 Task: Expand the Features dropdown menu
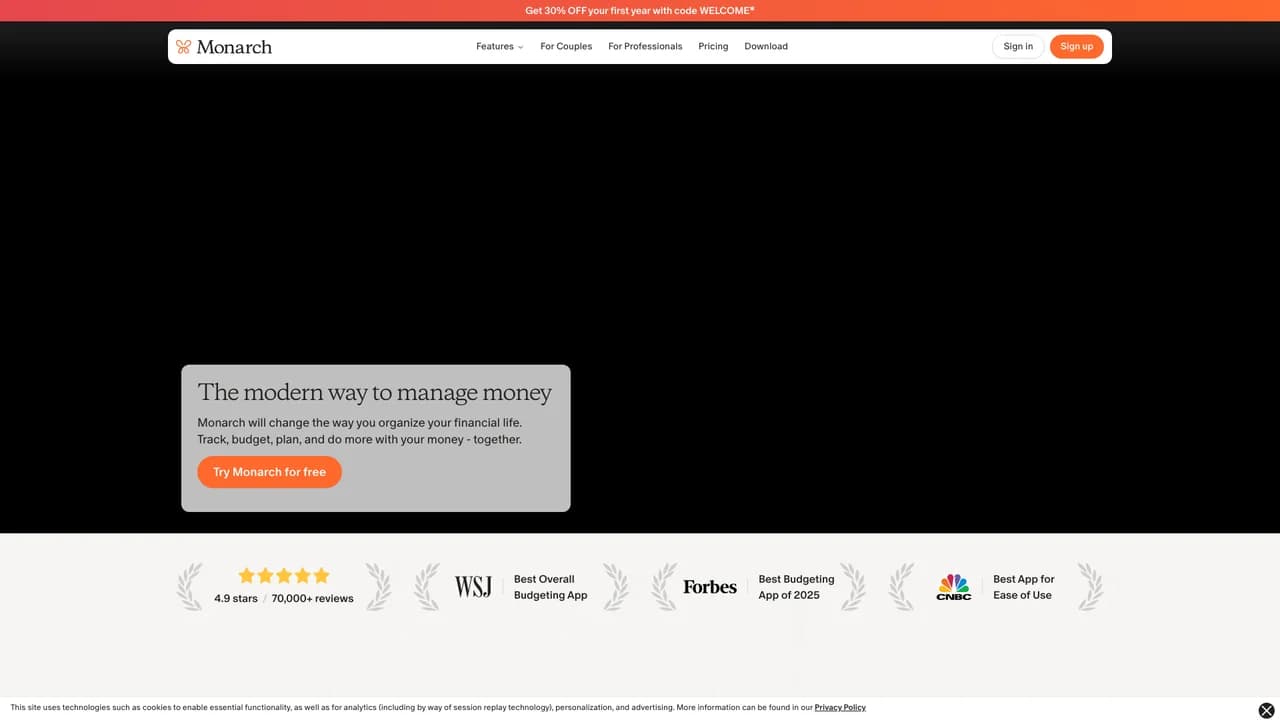point(500,46)
